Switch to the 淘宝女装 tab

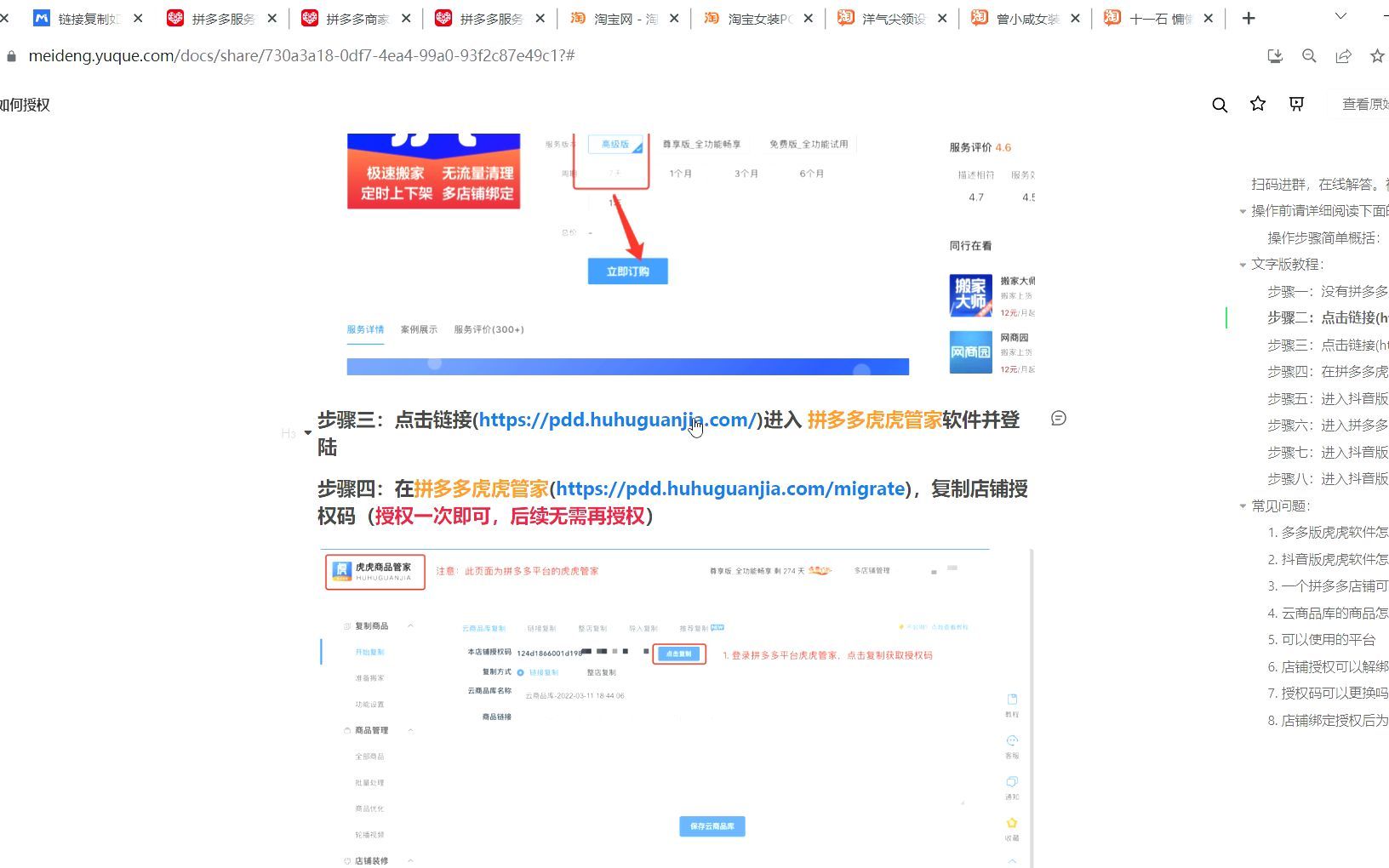[x=759, y=18]
